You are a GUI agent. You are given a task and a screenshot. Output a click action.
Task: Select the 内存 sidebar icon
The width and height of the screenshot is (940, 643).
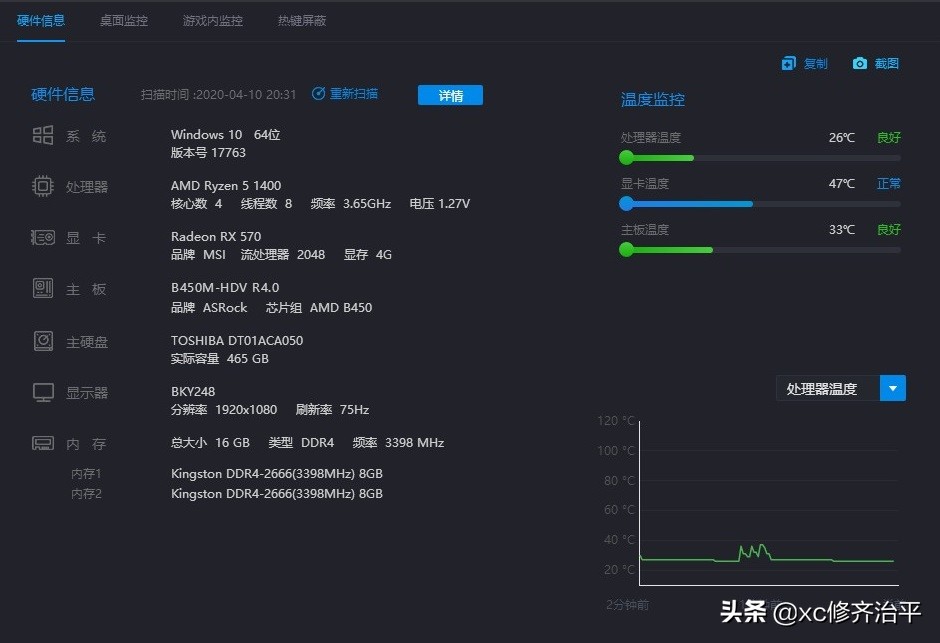click(x=43, y=443)
